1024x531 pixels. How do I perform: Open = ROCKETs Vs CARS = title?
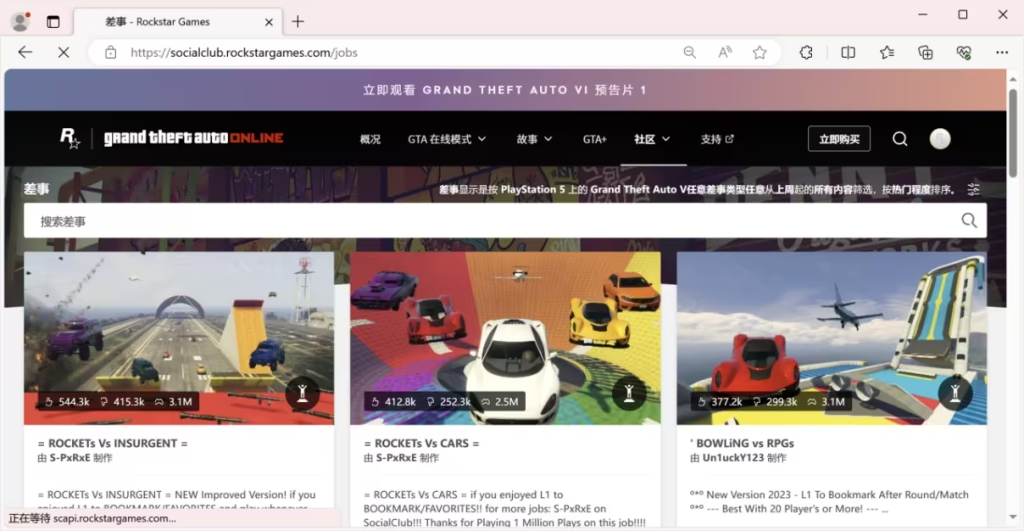421,443
